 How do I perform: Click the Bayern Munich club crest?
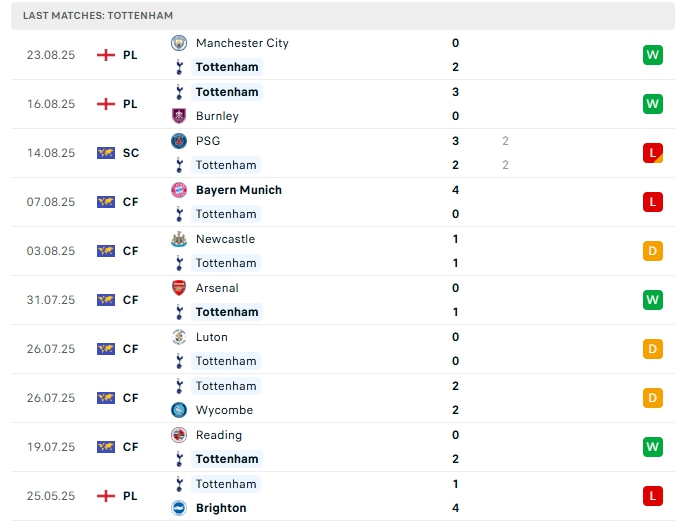[x=179, y=190]
